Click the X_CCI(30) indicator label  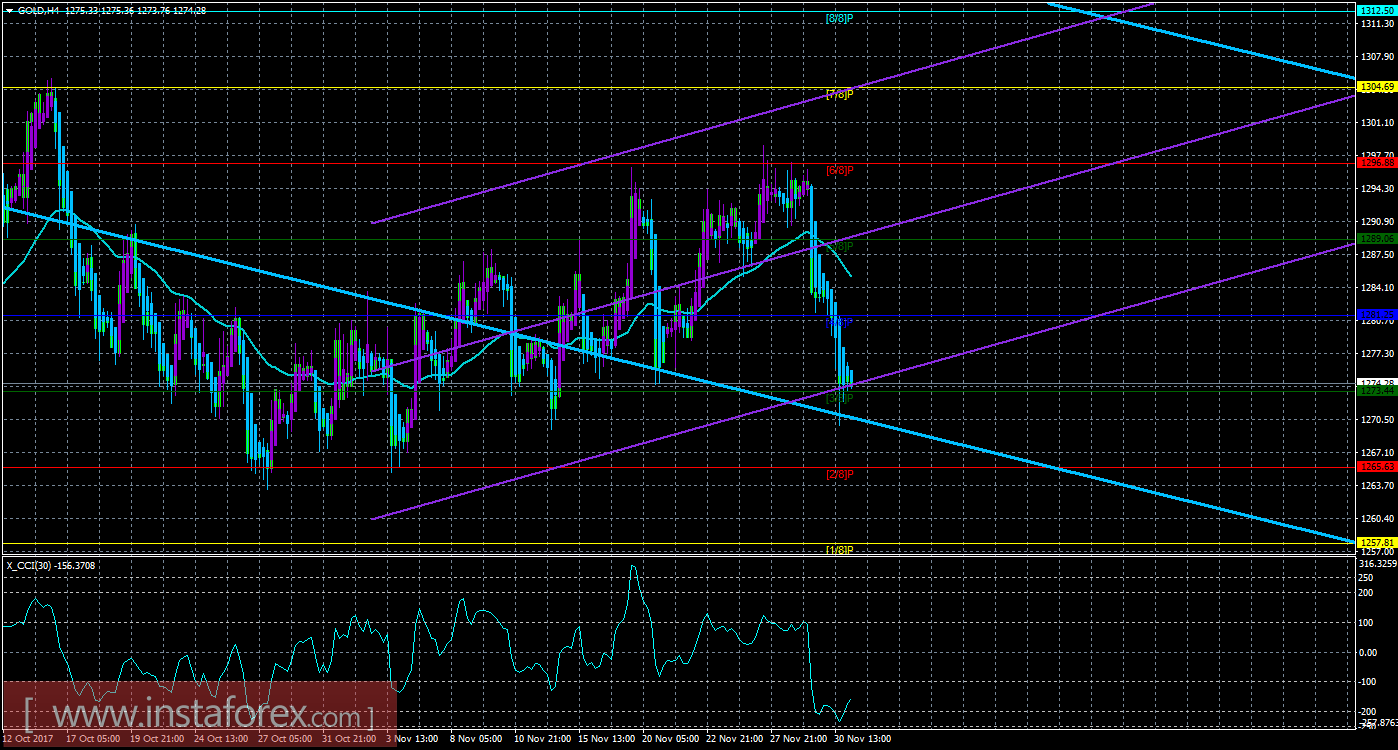pyautogui.click(x=50, y=565)
